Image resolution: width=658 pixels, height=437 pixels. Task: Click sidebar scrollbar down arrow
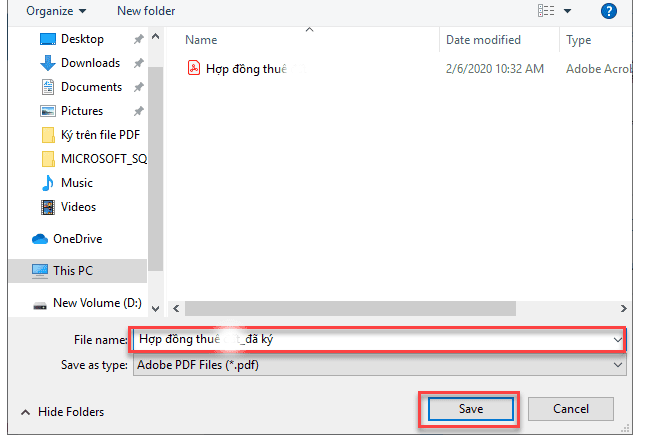coord(155,309)
